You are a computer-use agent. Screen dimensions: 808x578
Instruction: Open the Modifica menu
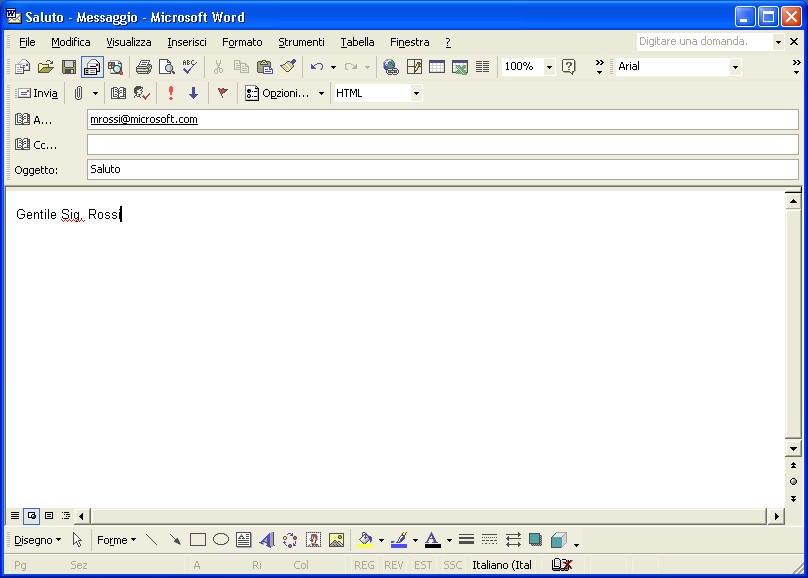pyautogui.click(x=71, y=42)
